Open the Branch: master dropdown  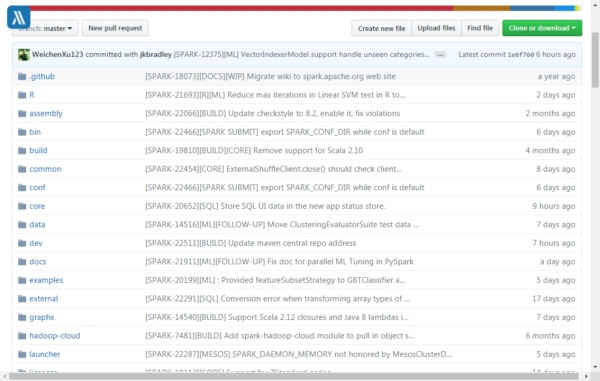46,28
